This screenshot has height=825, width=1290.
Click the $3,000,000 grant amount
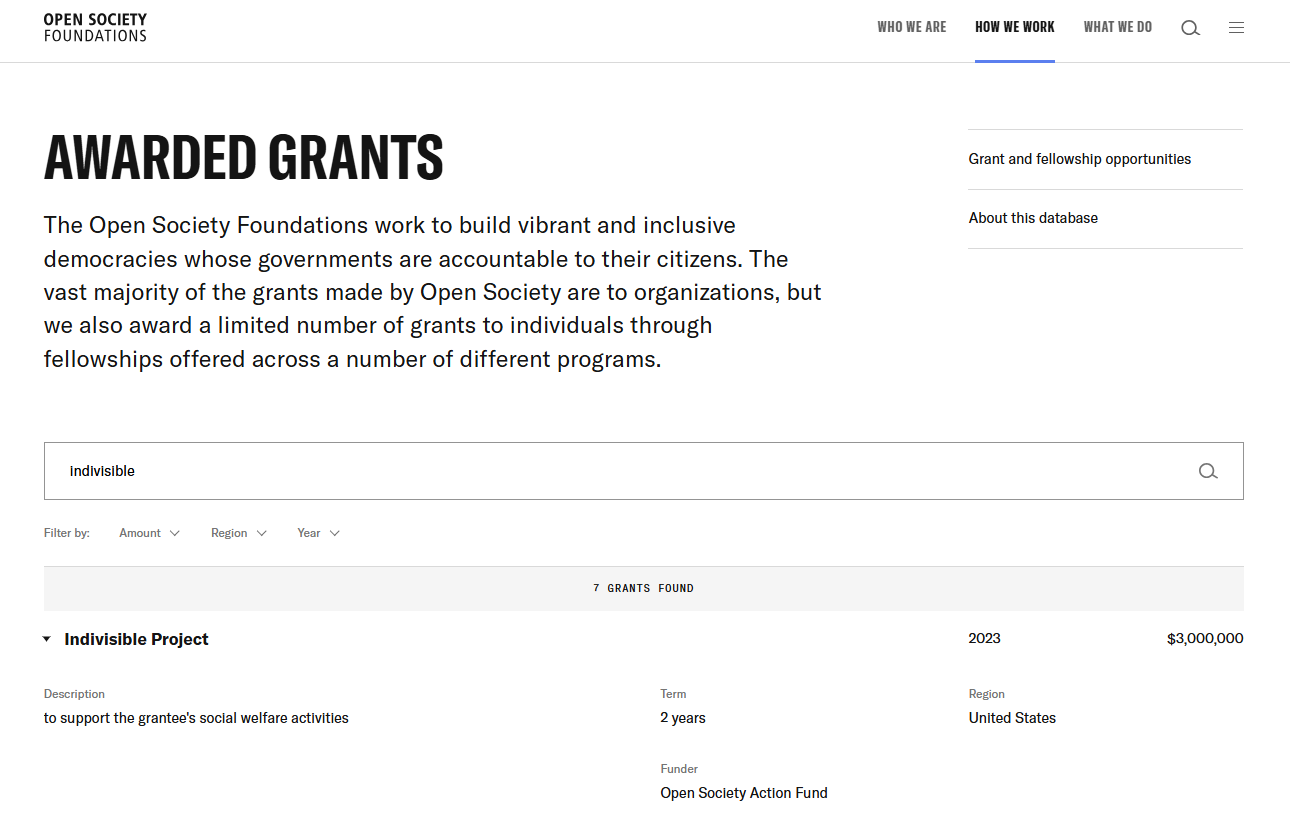click(x=1204, y=638)
